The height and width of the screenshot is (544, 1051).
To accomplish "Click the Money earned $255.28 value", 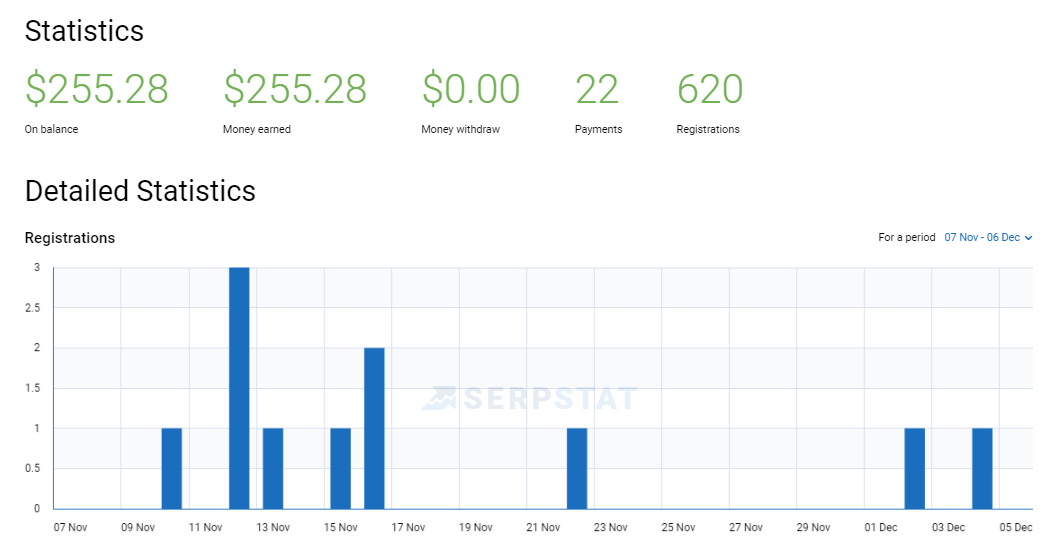I will click(295, 89).
